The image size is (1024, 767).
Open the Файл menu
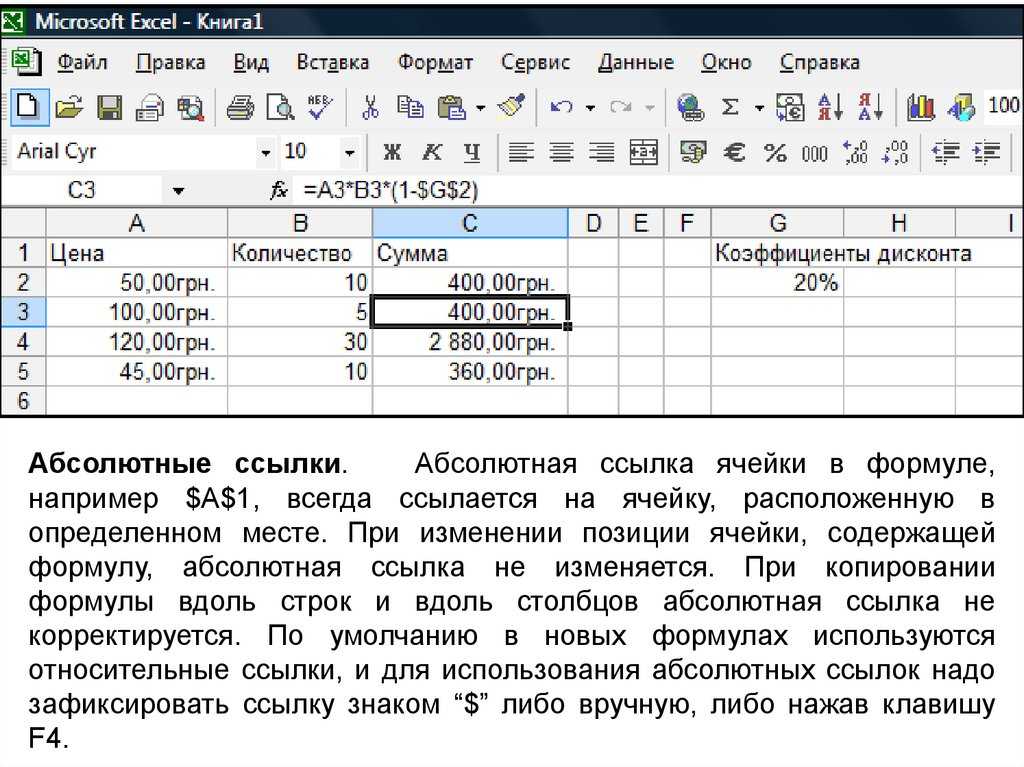[82, 62]
